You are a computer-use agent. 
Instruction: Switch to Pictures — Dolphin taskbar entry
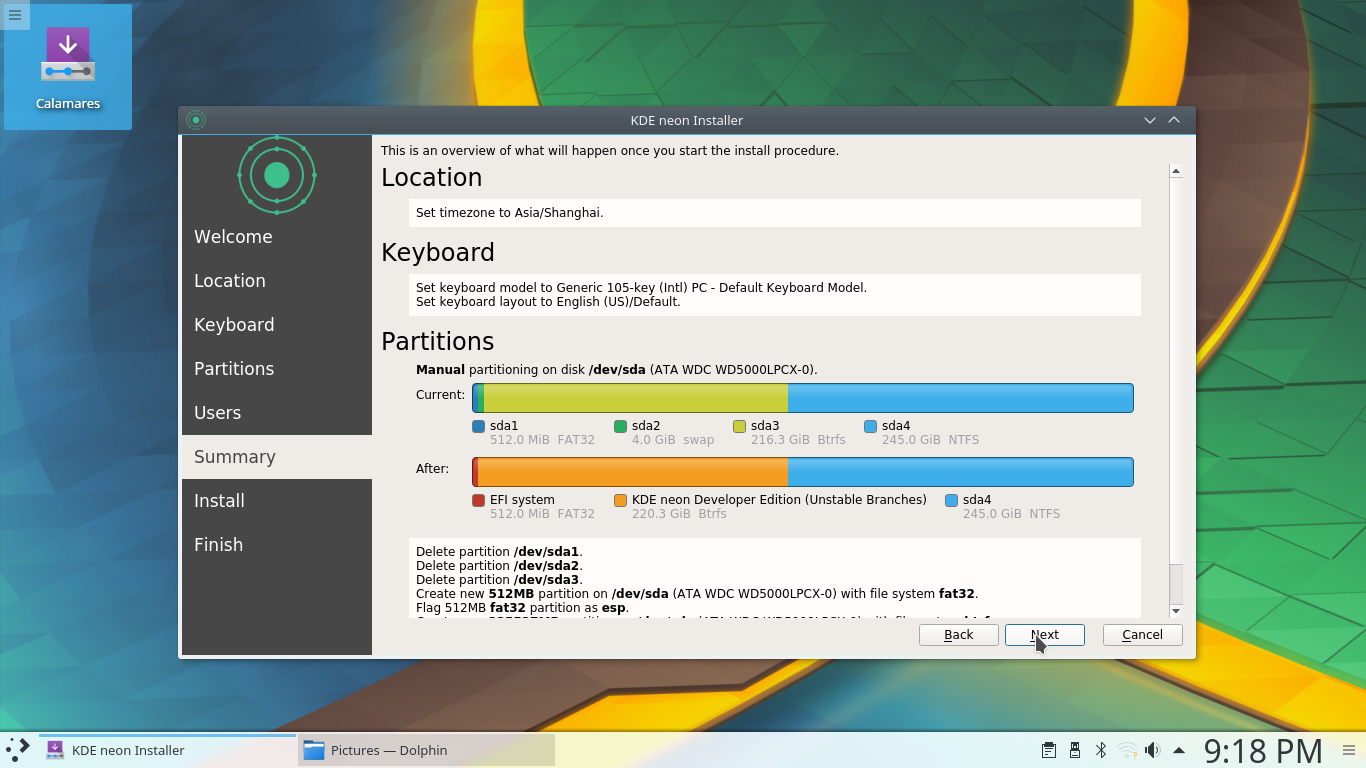[426, 750]
